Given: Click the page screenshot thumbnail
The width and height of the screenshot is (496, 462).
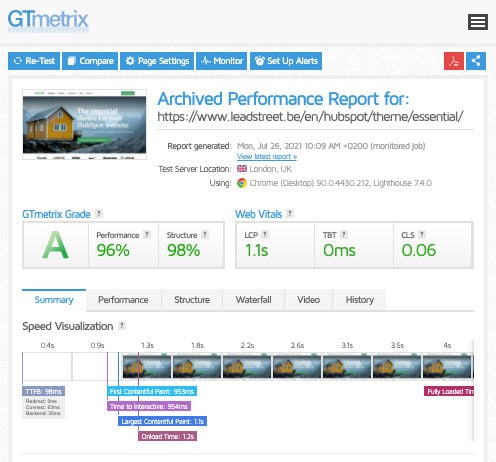Looking at the screenshot, I should [x=84, y=124].
